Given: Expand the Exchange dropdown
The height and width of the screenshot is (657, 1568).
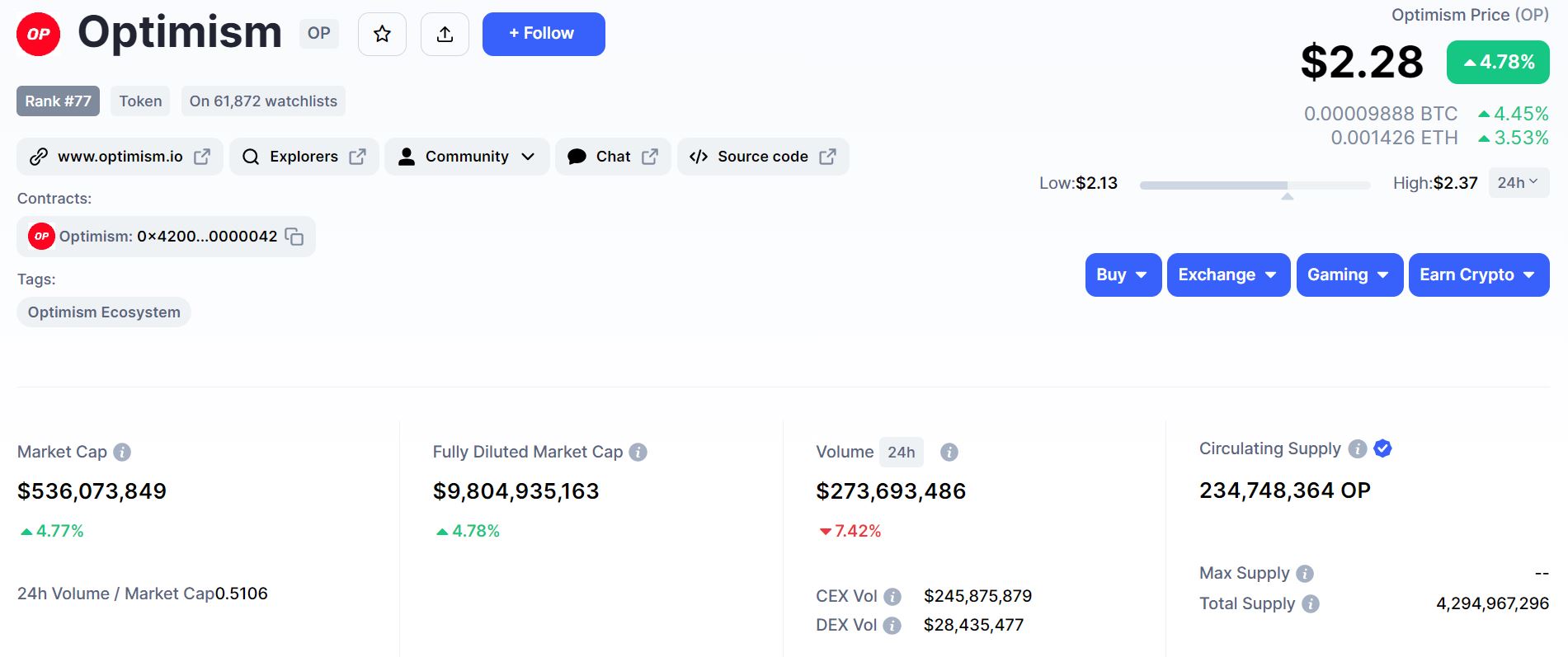Looking at the screenshot, I should pyautogui.click(x=1228, y=275).
